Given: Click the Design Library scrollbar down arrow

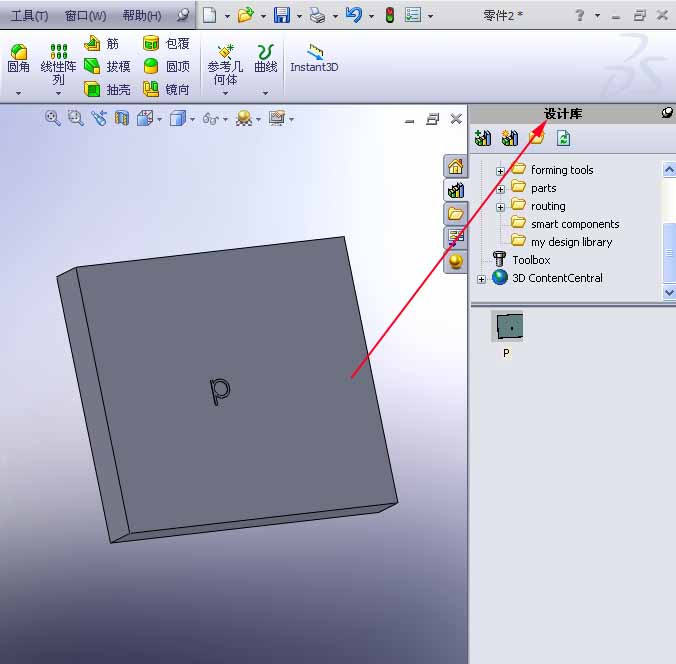Looking at the screenshot, I should tap(669, 292).
